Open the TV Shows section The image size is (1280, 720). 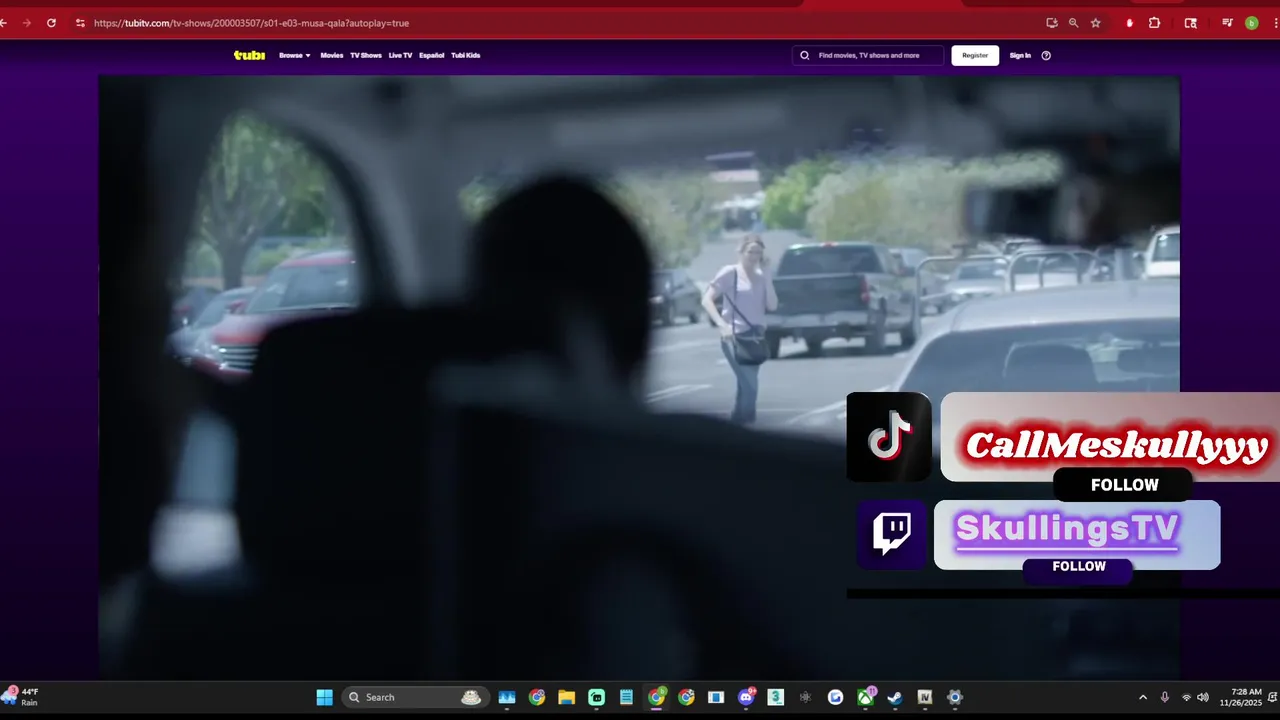click(366, 55)
